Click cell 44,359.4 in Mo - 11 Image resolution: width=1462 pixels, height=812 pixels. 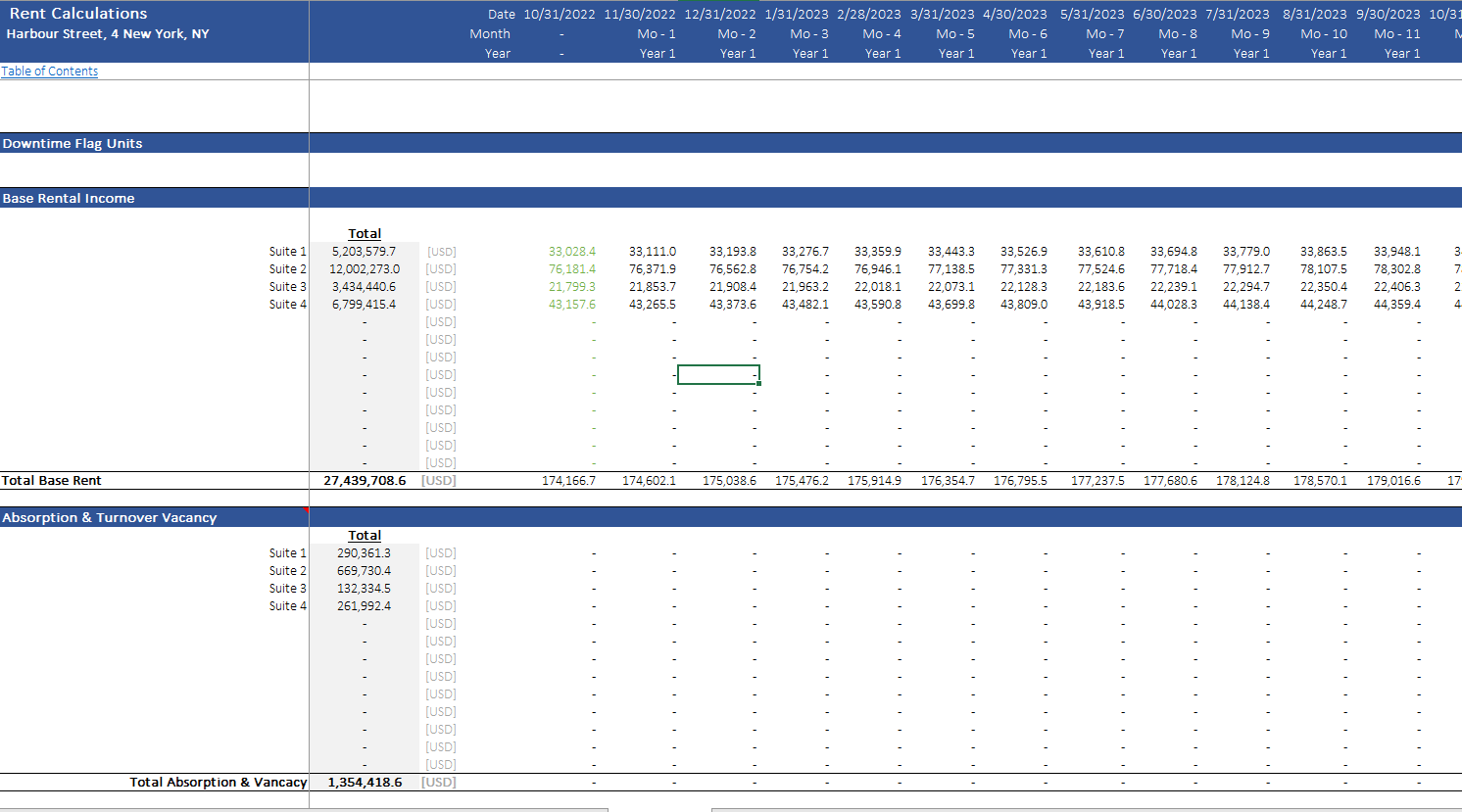[1397, 305]
